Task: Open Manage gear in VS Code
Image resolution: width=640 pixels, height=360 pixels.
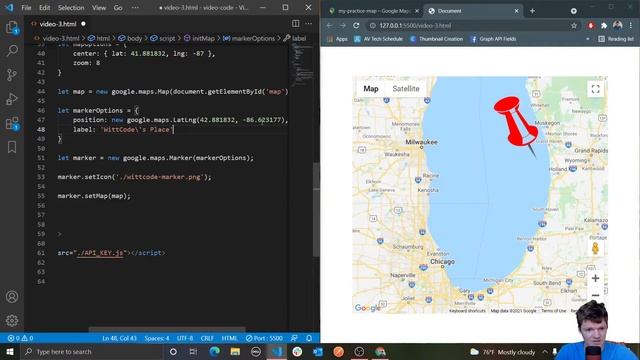Action: point(12,320)
